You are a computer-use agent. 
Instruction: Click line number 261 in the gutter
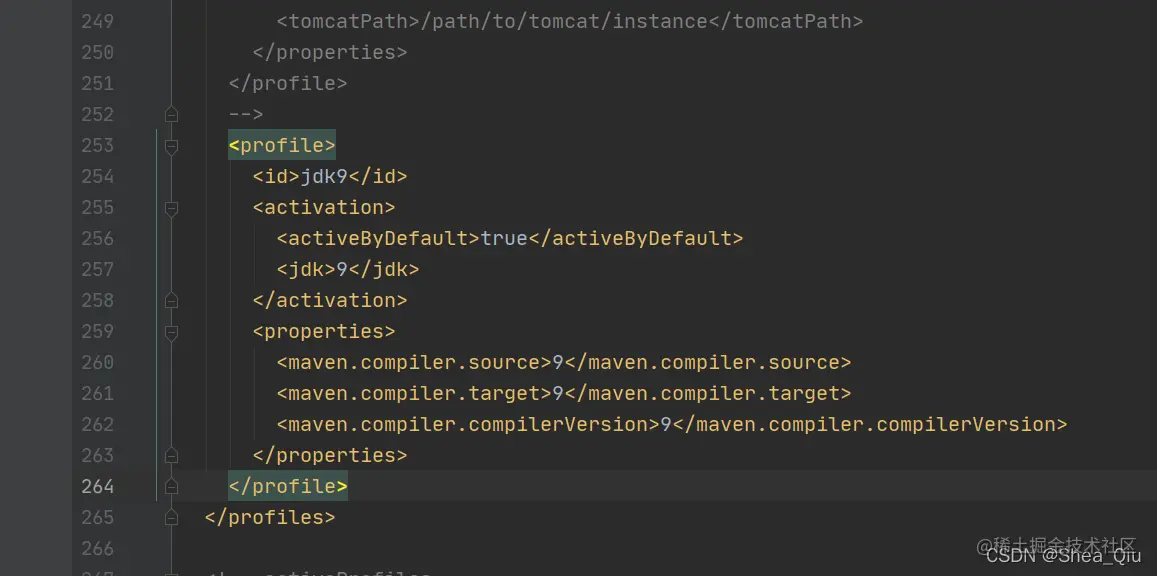click(97, 394)
